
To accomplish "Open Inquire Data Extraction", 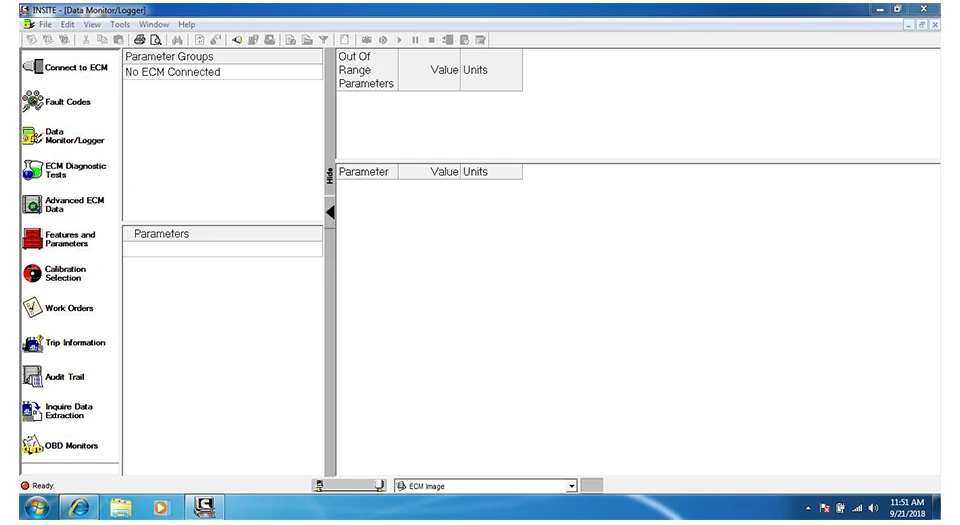I will [x=58, y=411].
